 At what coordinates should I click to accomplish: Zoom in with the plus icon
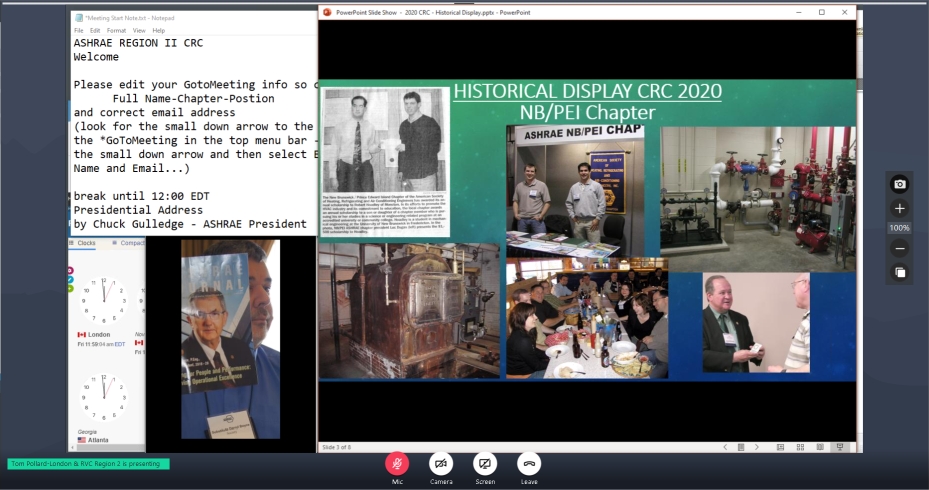pyautogui.click(x=899, y=209)
